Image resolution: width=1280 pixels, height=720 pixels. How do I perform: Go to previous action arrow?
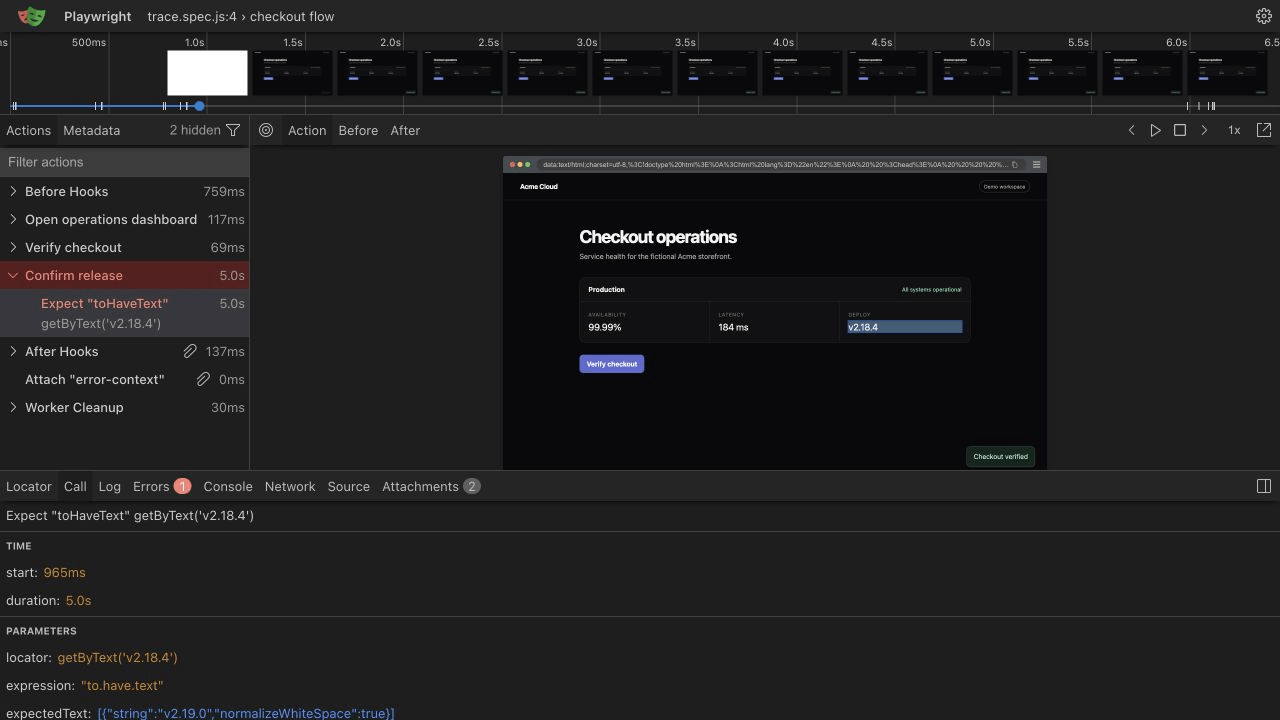point(1131,130)
